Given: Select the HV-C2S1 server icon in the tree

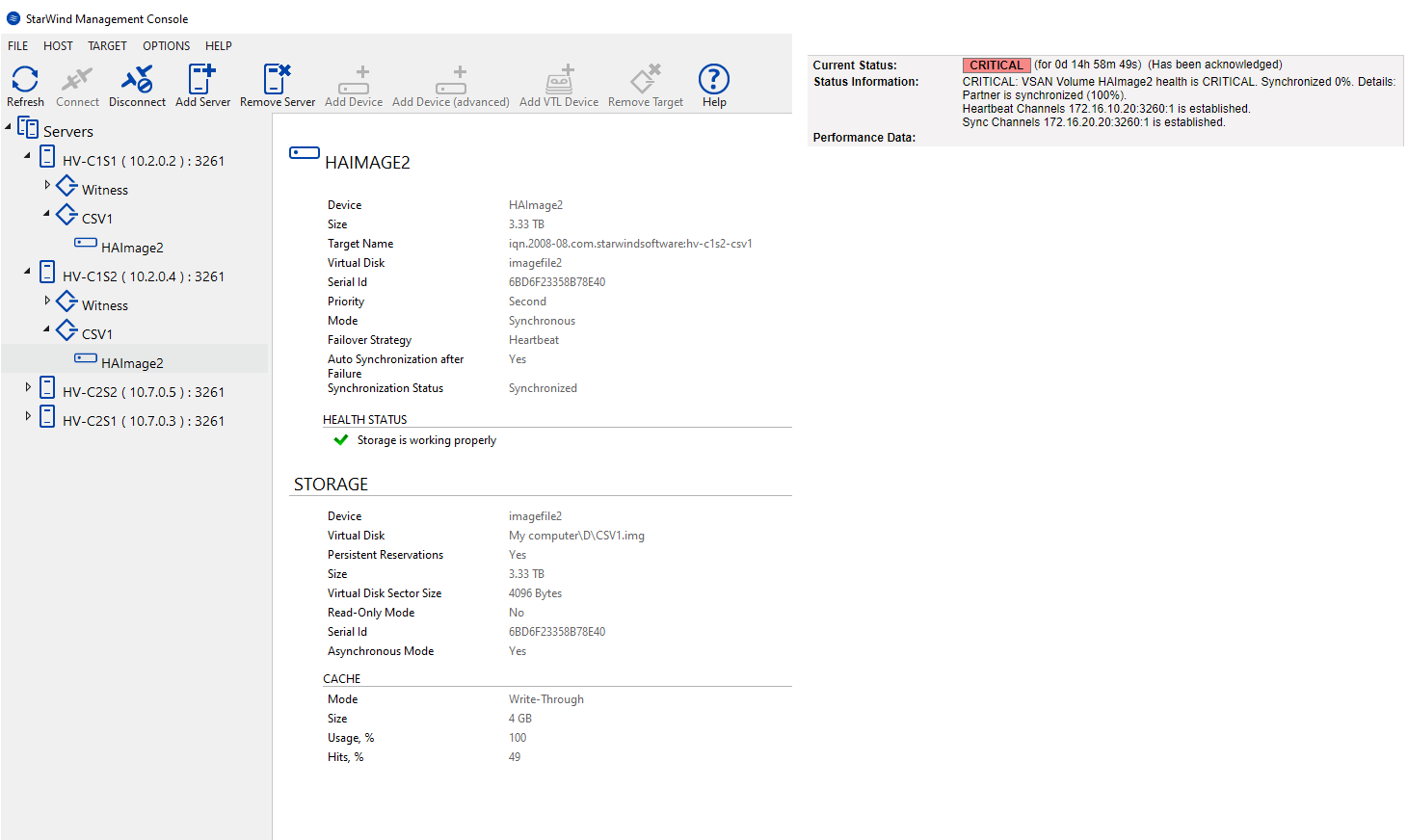Looking at the screenshot, I should click(47, 416).
